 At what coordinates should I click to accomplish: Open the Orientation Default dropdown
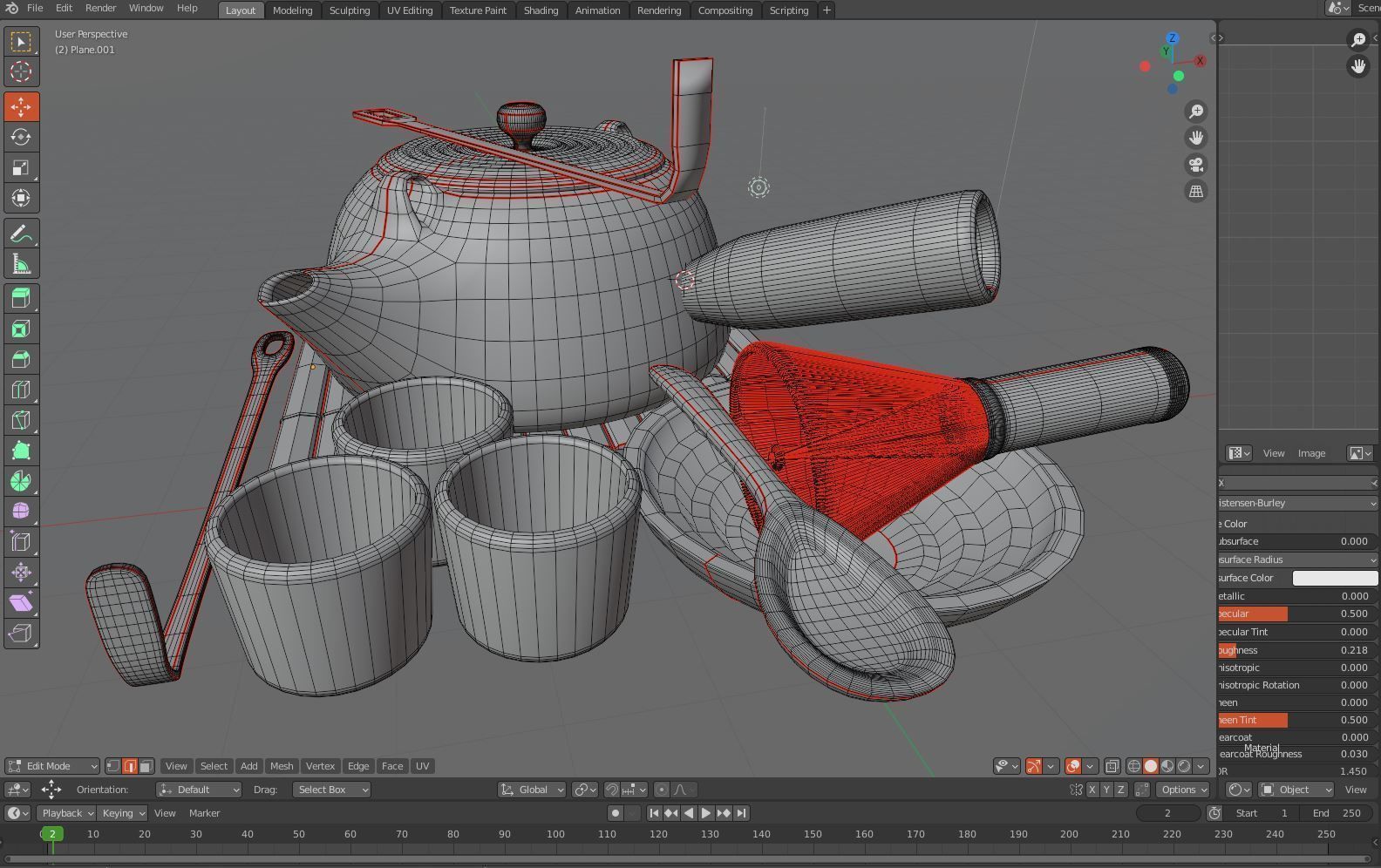coord(199,790)
